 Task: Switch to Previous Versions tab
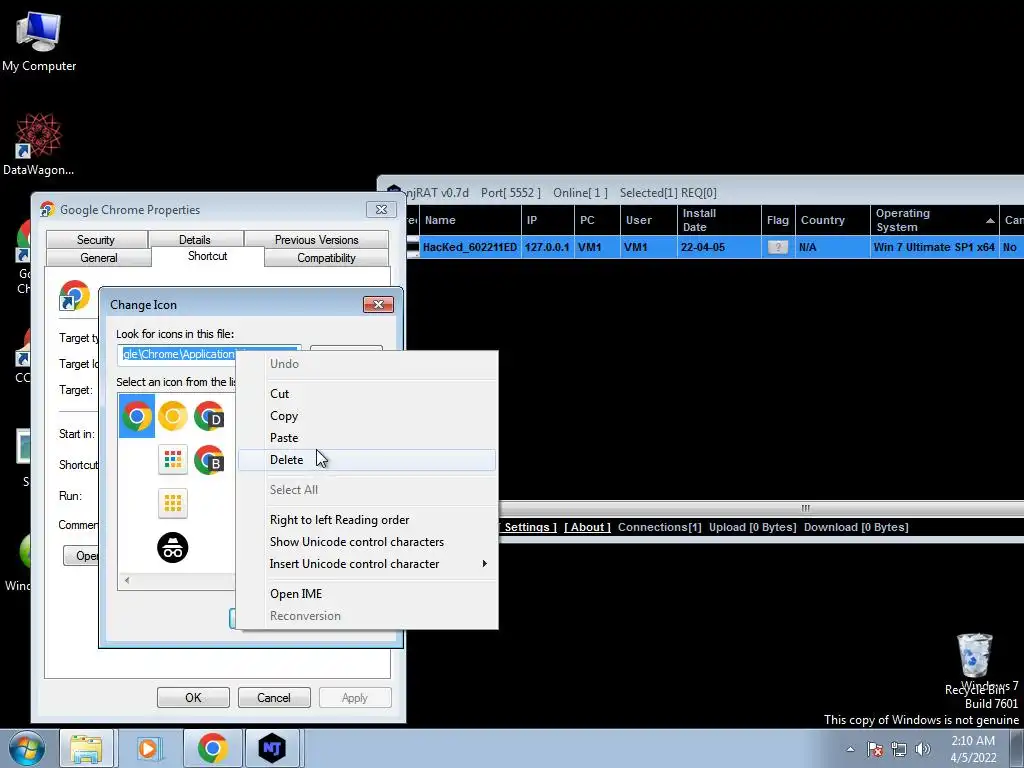pos(317,240)
